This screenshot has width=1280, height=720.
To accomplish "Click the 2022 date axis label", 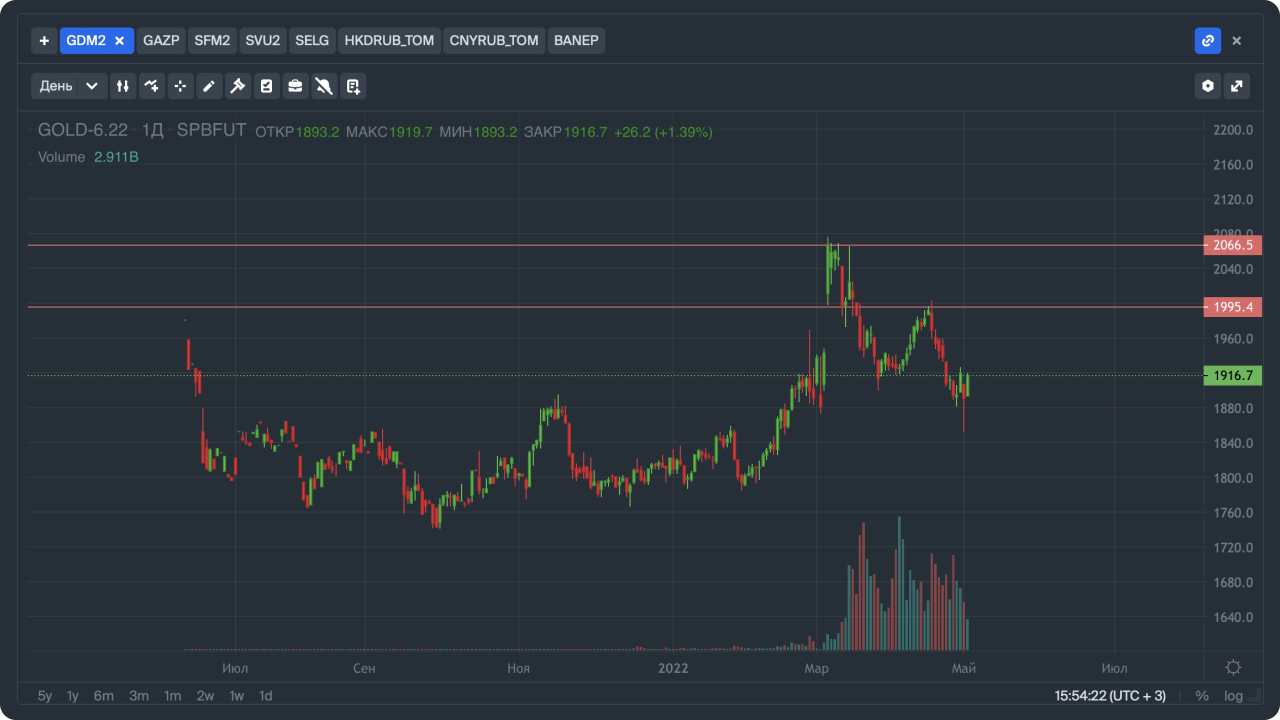I will (673, 668).
